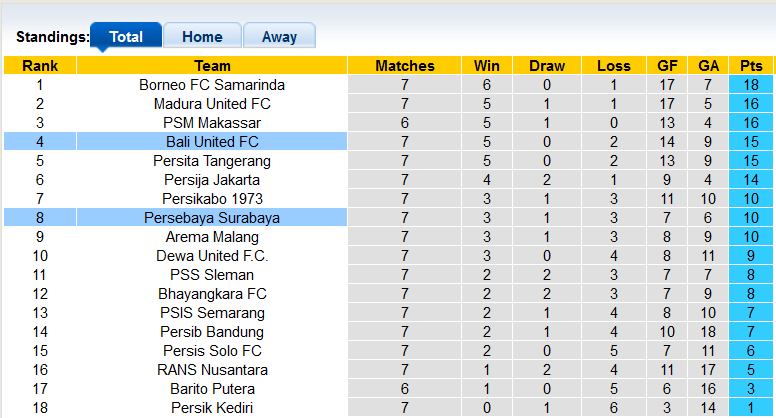
Task: Select the Away standings tab
Action: click(x=279, y=37)
